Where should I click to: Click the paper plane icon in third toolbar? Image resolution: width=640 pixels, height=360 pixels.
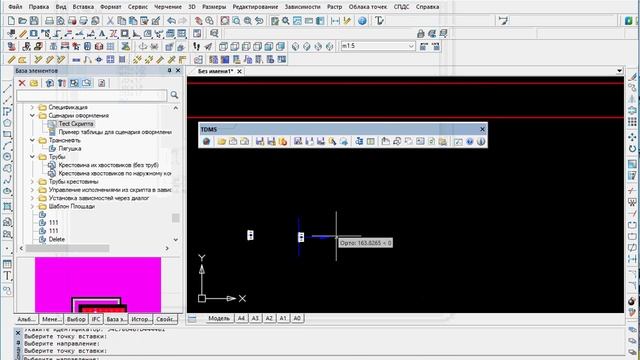point(208,47)
